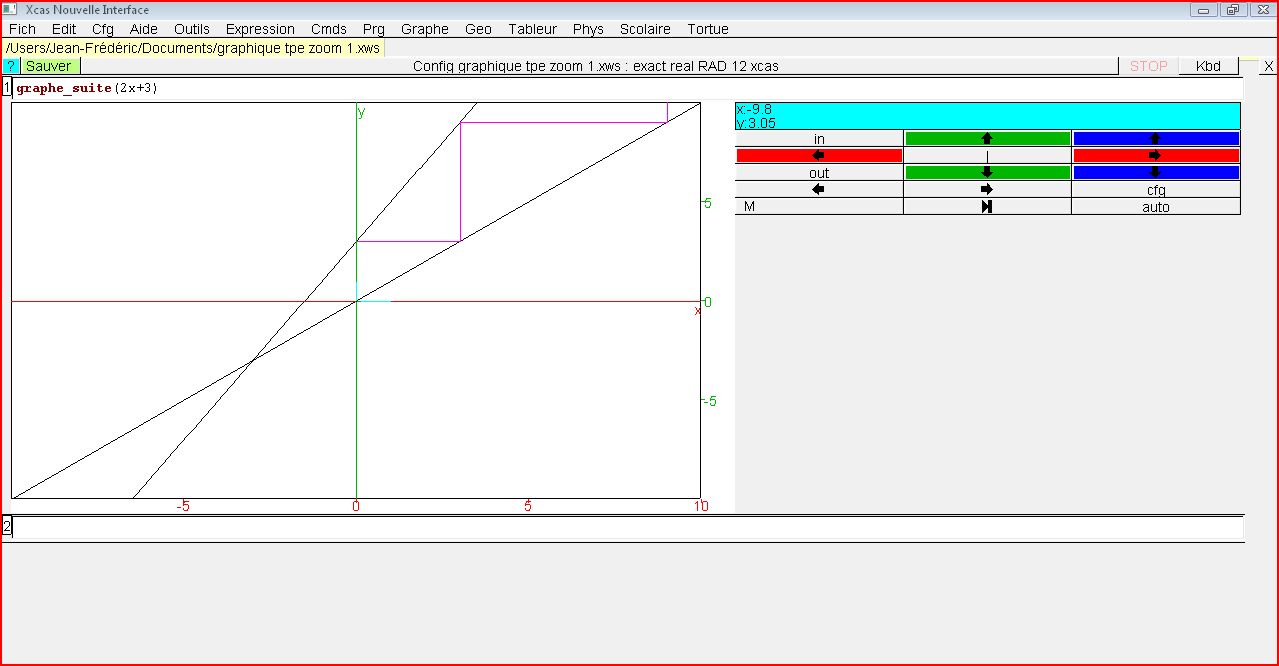Zoom in on the graph
This screenshot has width=1279, height=666.
819,139
